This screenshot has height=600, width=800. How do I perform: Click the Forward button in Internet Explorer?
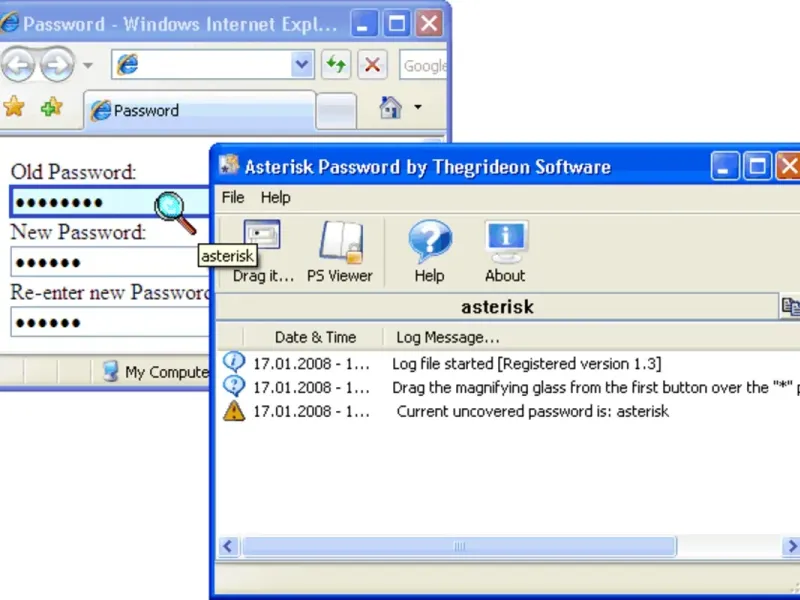point(57,64)
